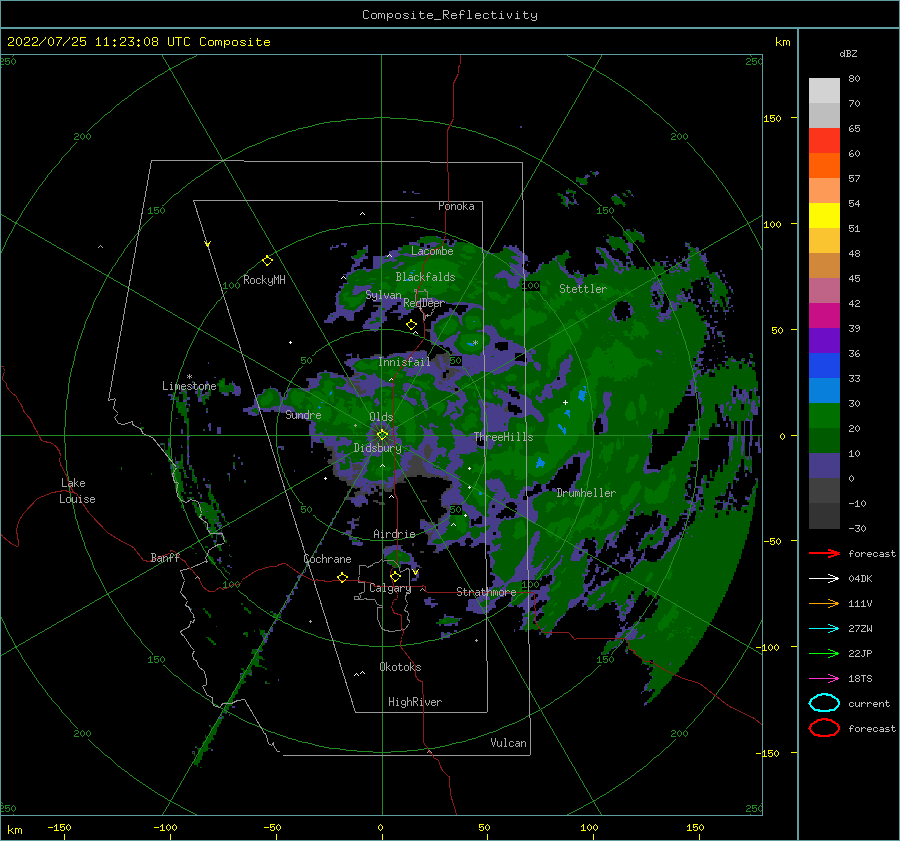Screen dimensions: 900x841
Task: Click the Composite_Reflectivity title
Action: 450,15
